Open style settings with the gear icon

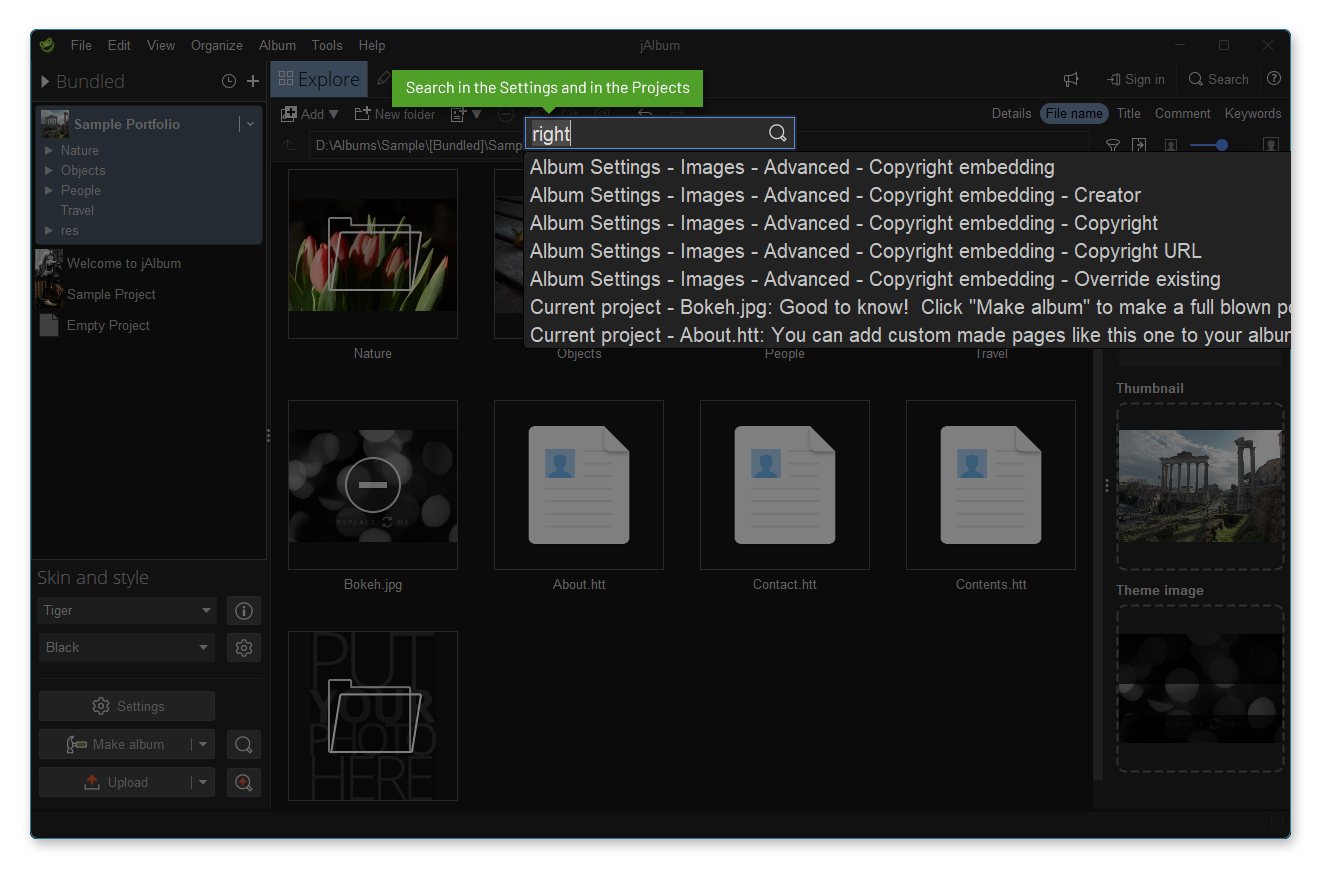[243, 647]
